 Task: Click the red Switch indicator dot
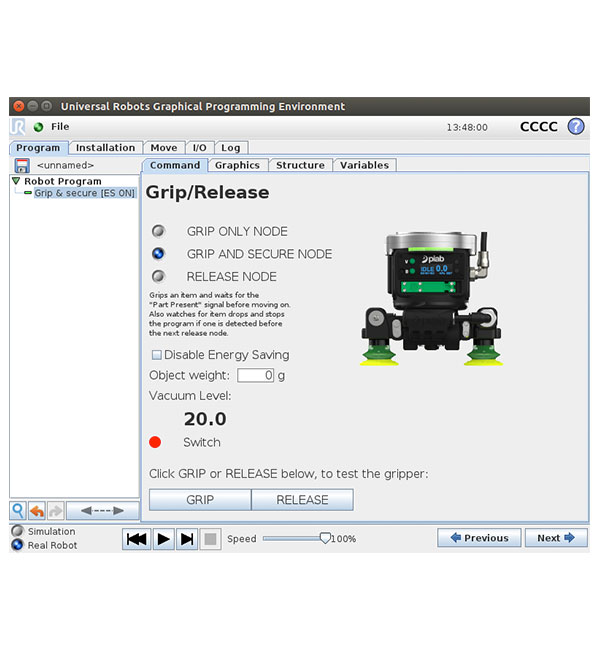coord(155,442)
